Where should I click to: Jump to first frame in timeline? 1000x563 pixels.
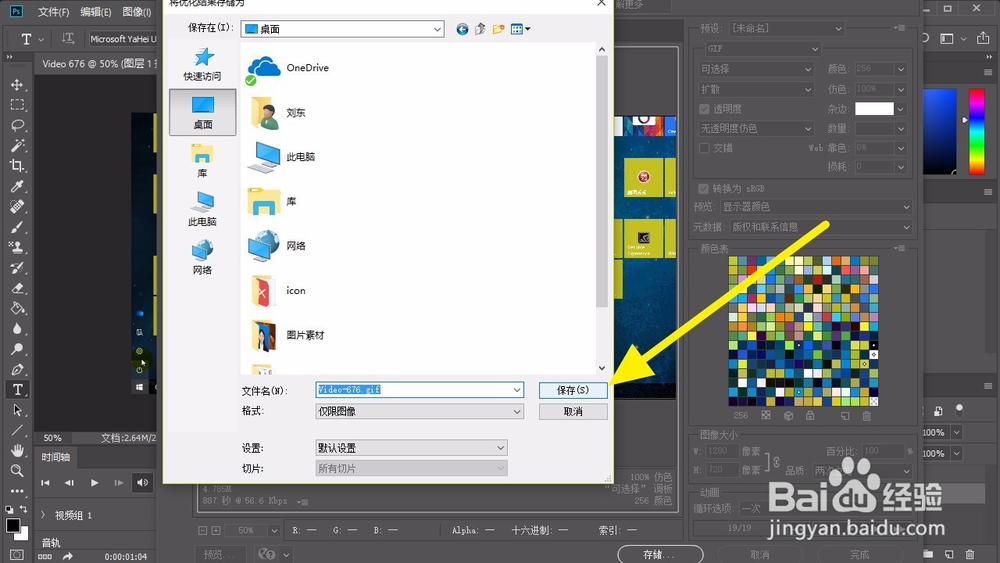[45, 483]
